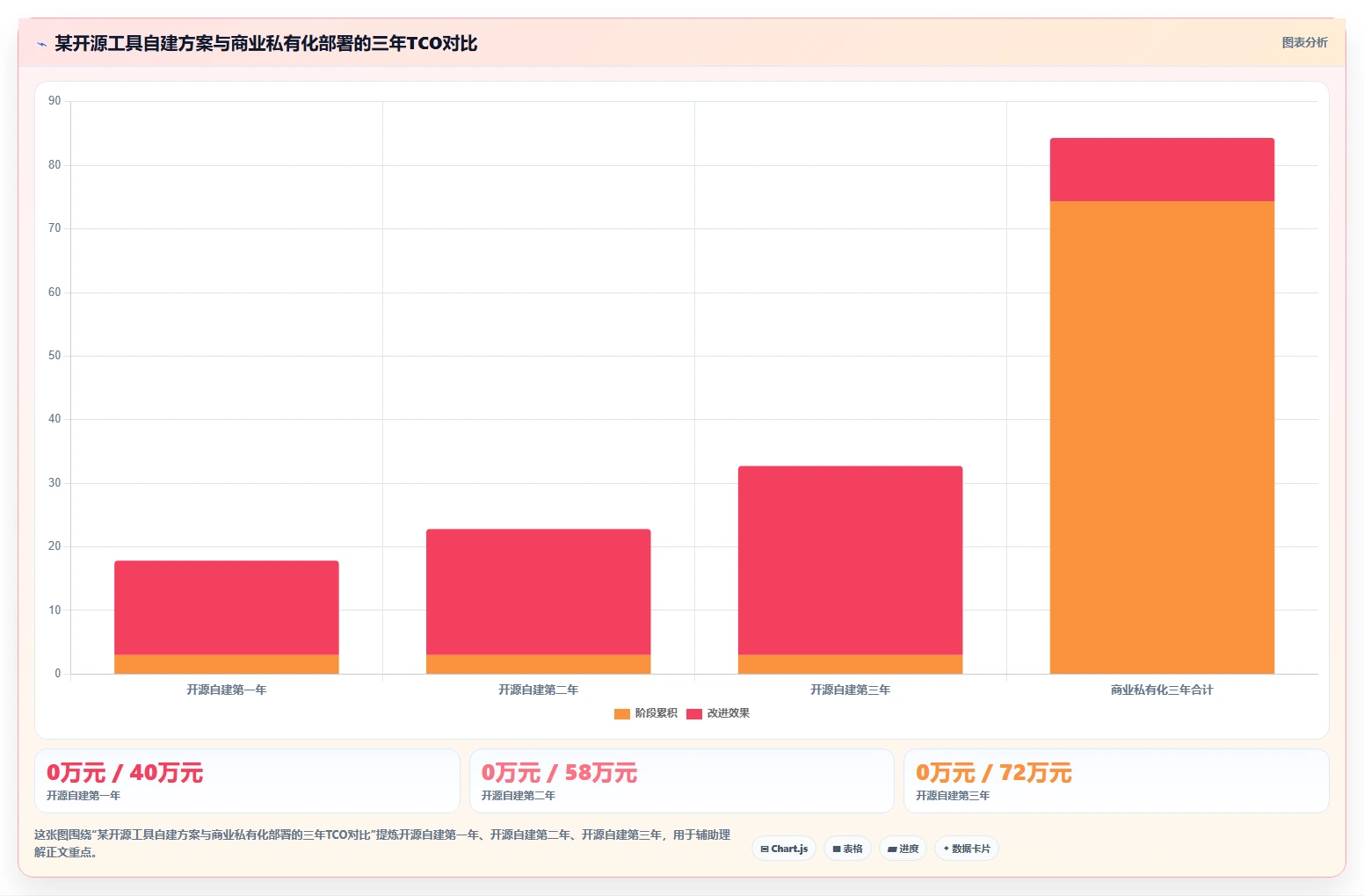This screenshot has width=1364, height=896.
Task: Click the x-axis label 开源自建第三年
Action: [x=851, y=690]
